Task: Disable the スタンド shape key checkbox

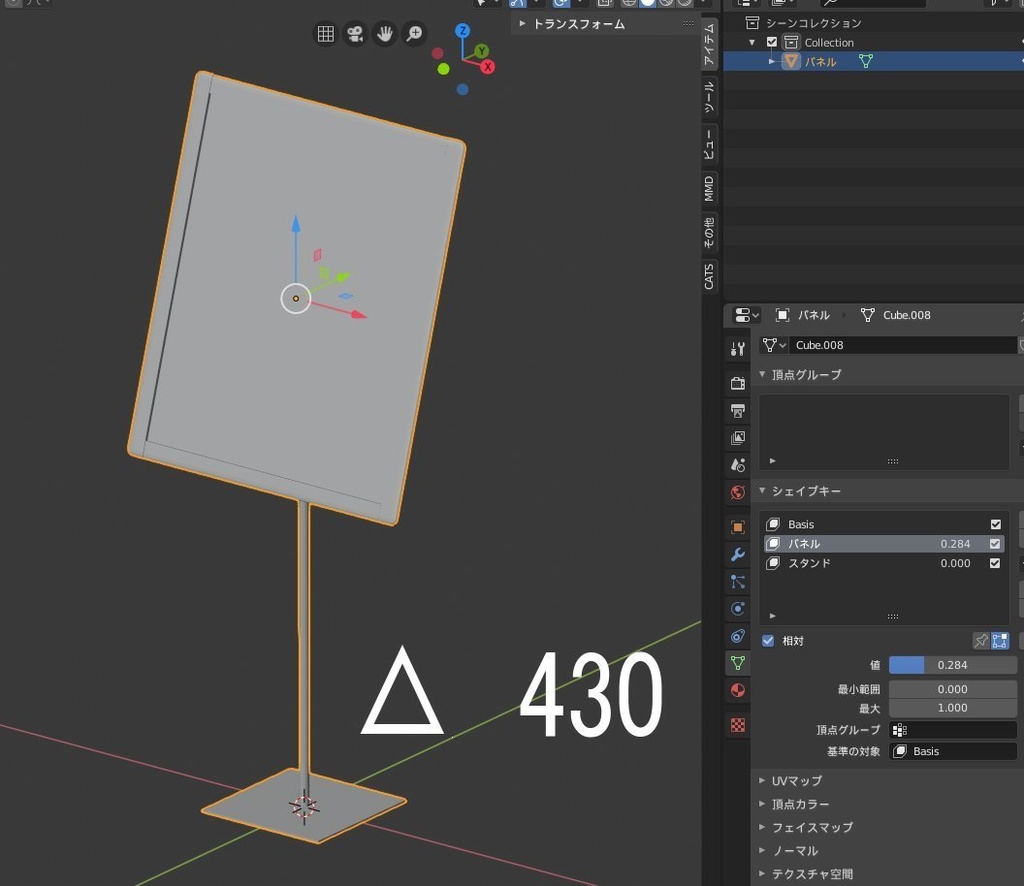Action: 995,563
